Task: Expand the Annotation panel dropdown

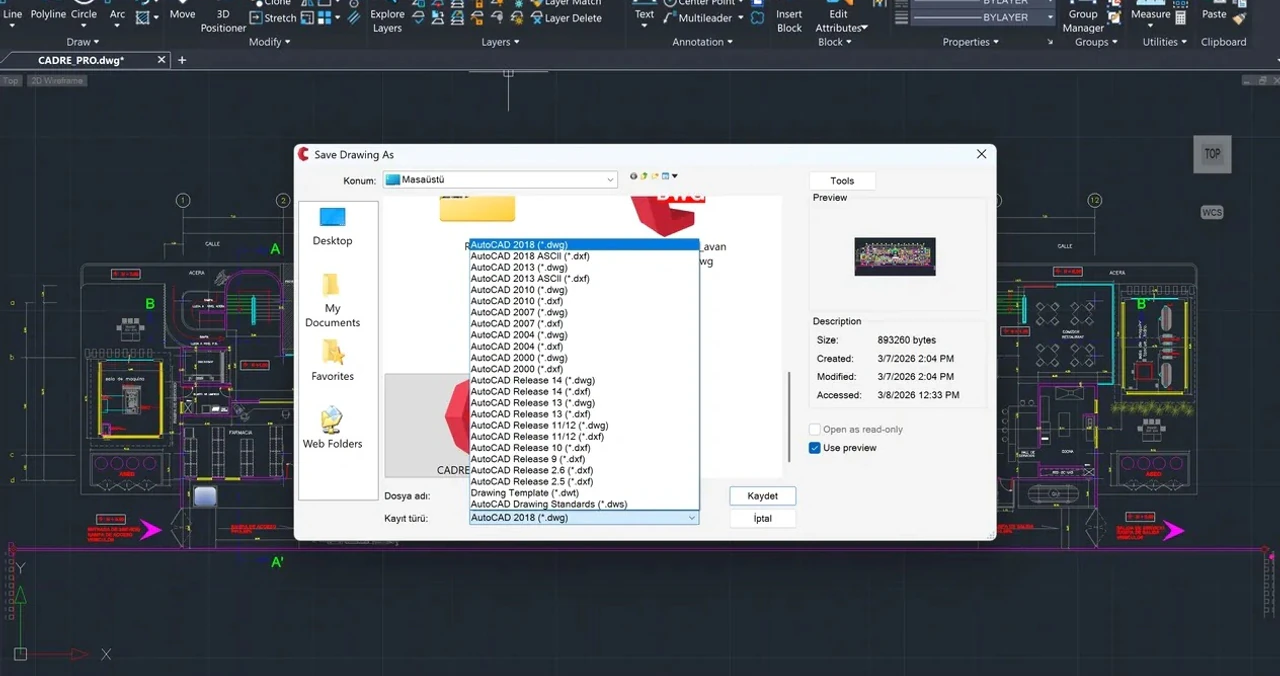Action: [702, 42]
